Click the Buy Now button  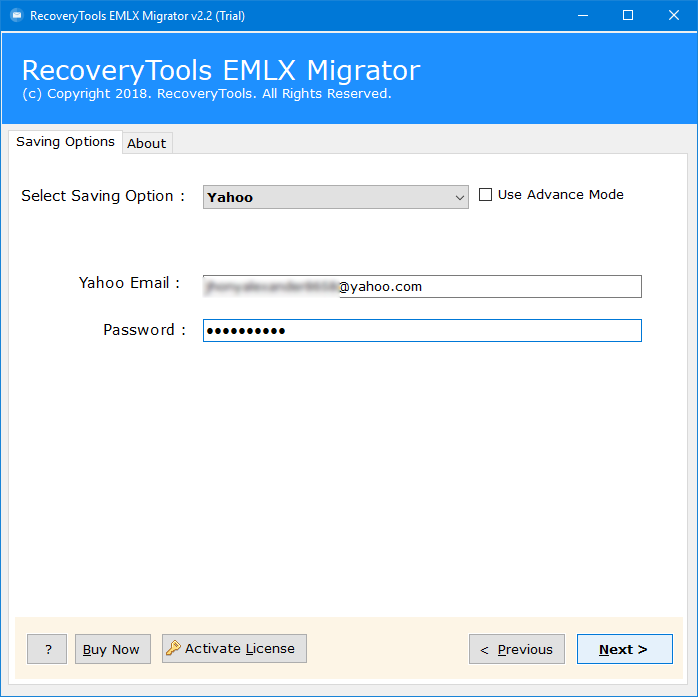pos(113,649)
